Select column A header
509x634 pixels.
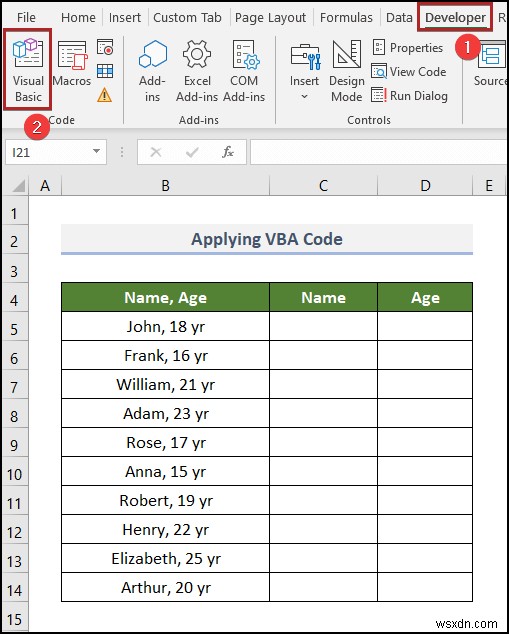click(x=45, y=186)
